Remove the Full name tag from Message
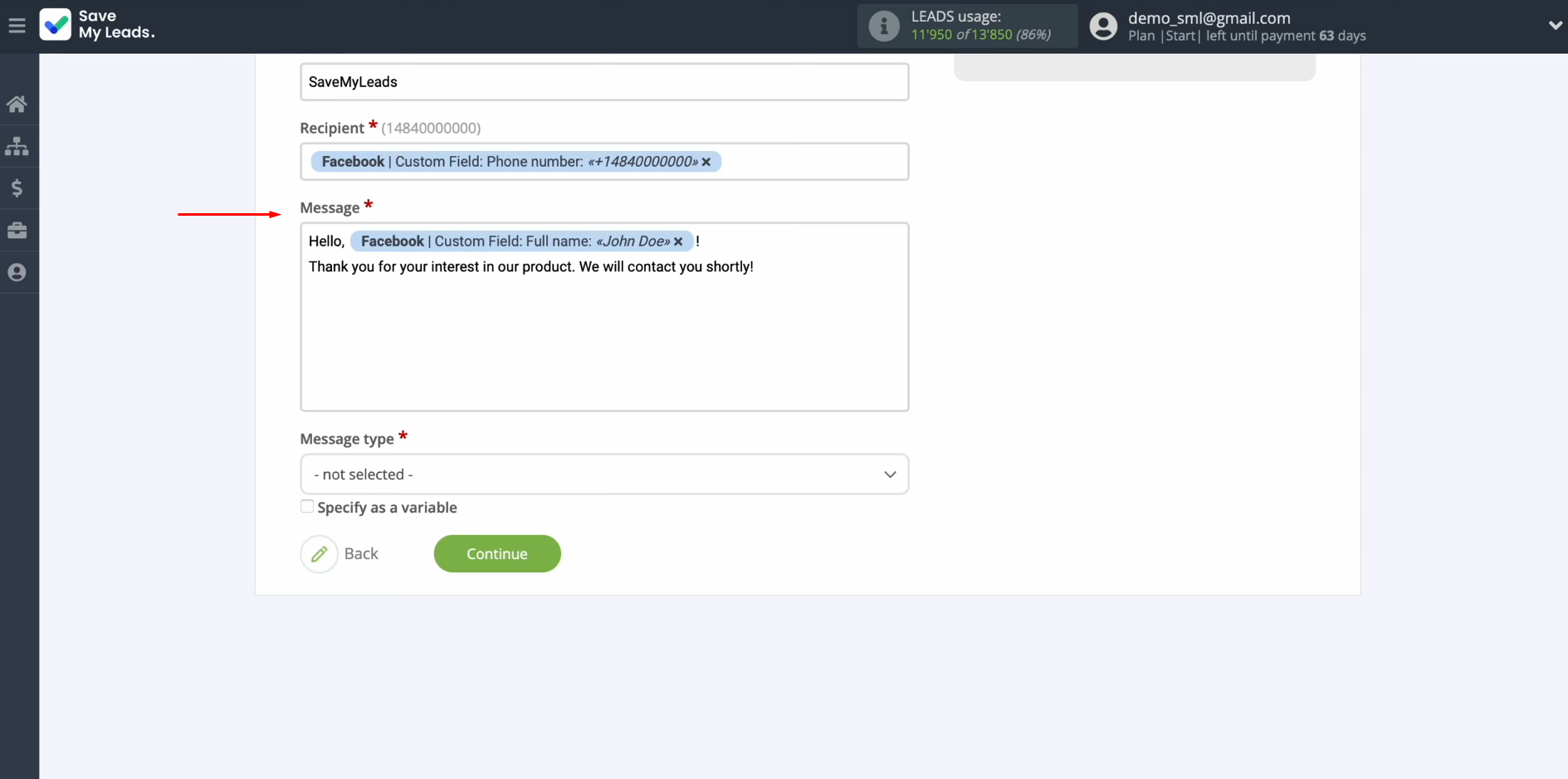This screenshot has height=779, width=1568. [x=678, y=241]
